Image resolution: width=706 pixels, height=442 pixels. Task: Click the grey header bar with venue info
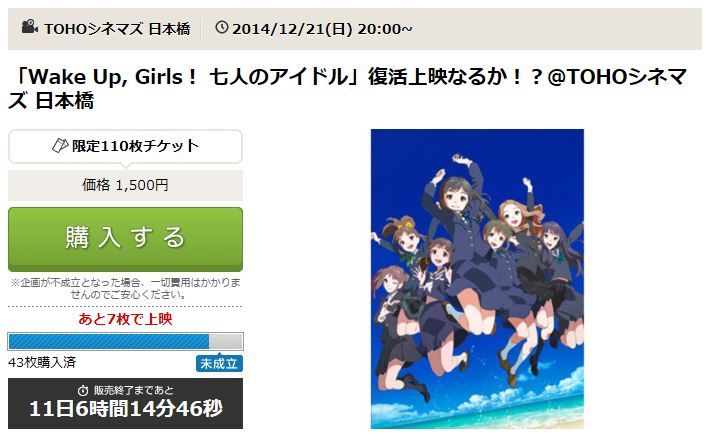tap(354, 29)
